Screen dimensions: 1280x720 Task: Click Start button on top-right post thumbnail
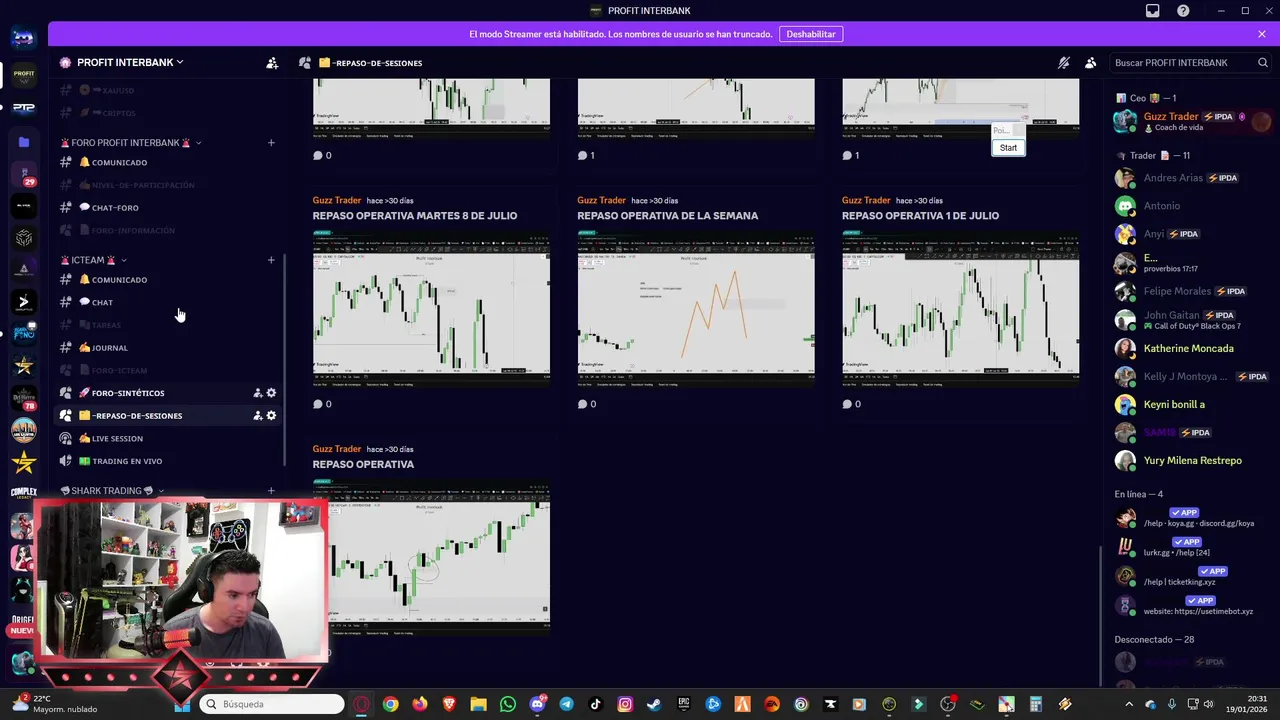1008,147
